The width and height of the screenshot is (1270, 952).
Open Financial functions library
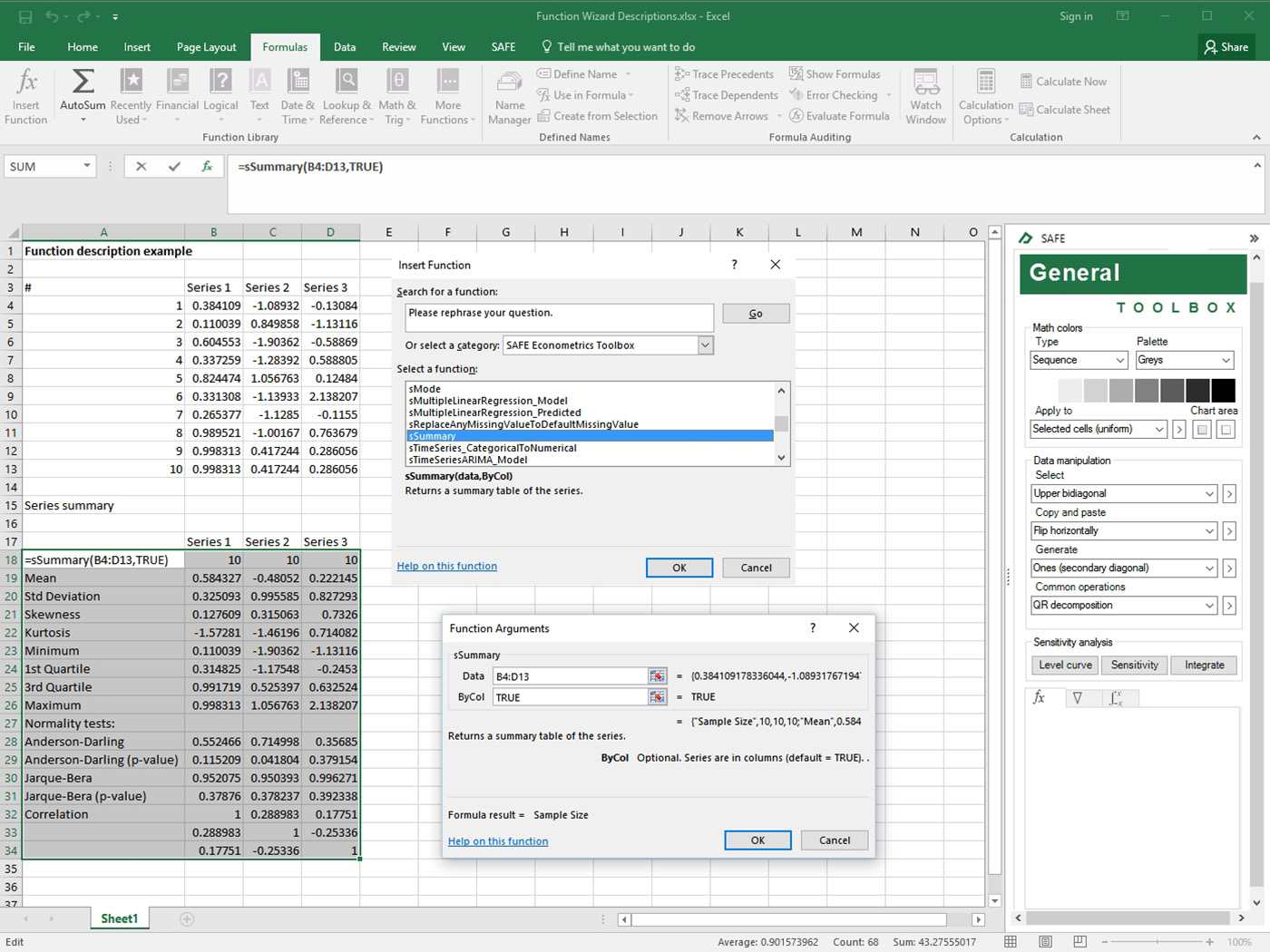(177, 97)
